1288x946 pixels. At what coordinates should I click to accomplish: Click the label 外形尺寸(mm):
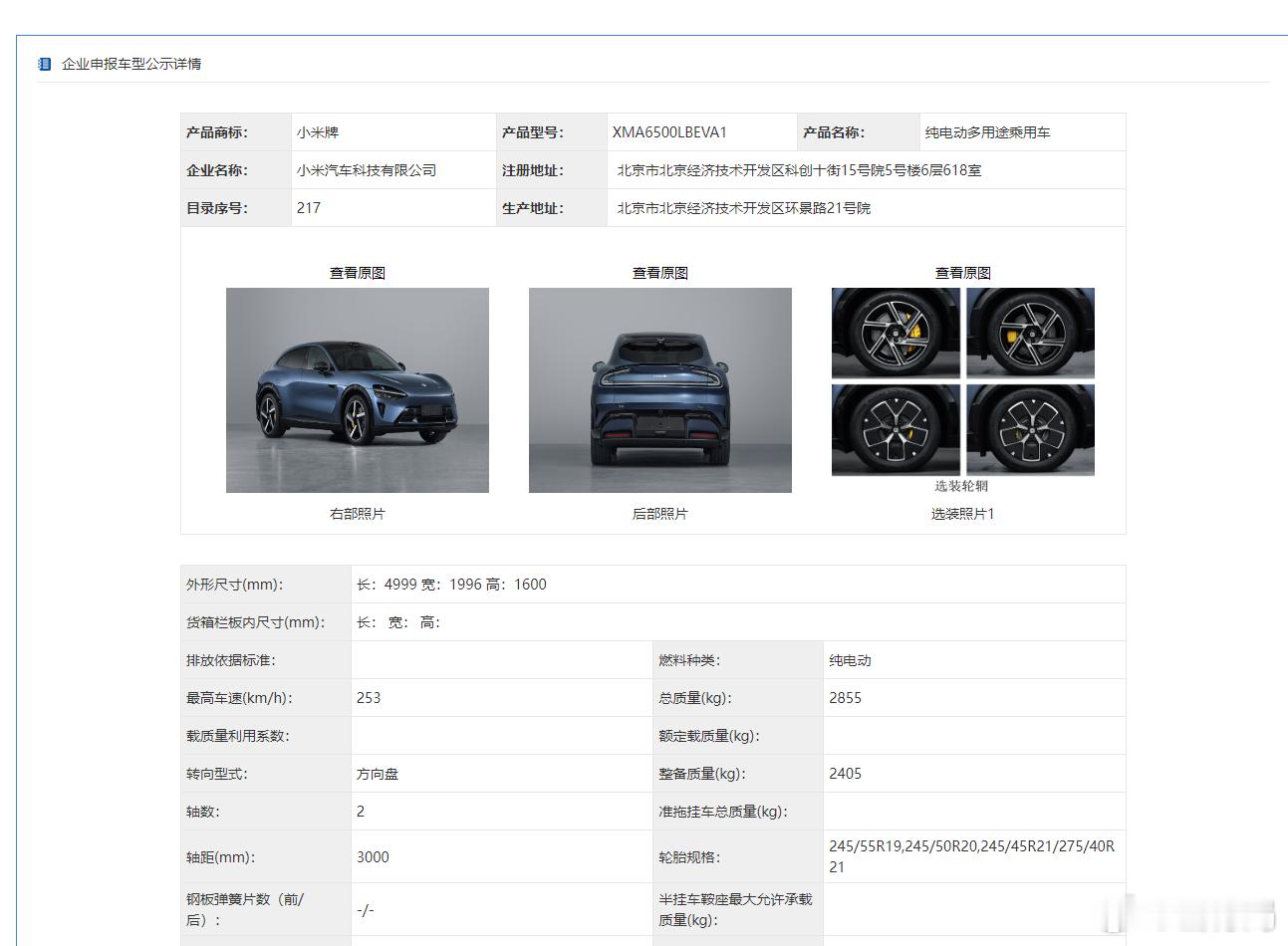point(234,585)
